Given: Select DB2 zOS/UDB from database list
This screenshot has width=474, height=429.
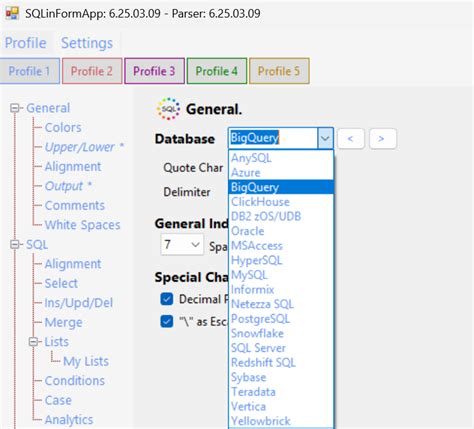Looking at the screenshot, I should pyautogui.click(x=281, y=216).
